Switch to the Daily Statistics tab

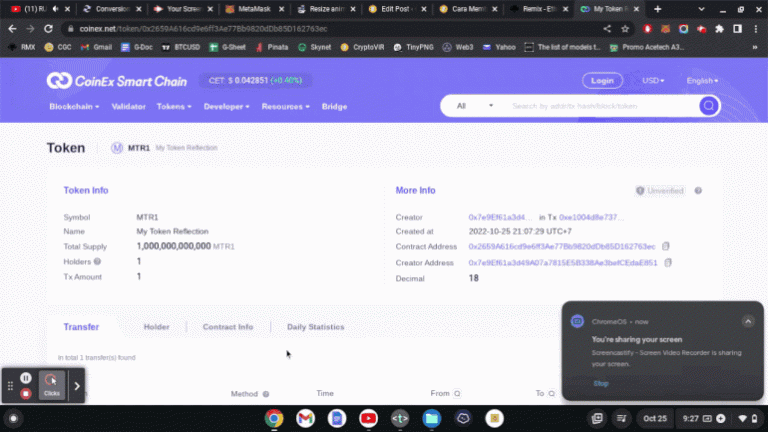point(315,327)
